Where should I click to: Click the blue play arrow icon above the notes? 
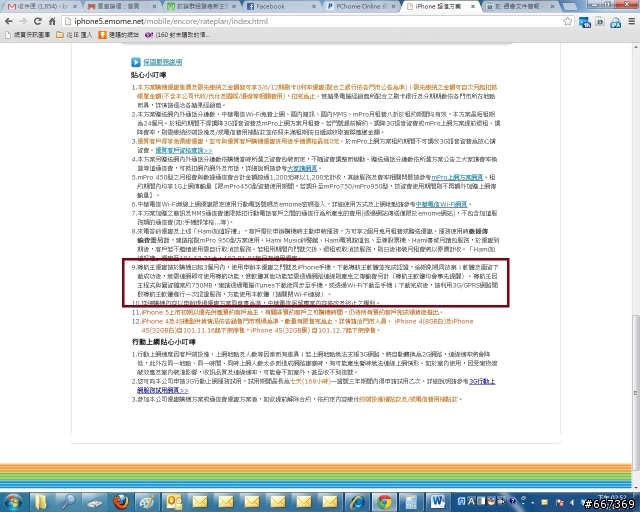pos(136,62)
